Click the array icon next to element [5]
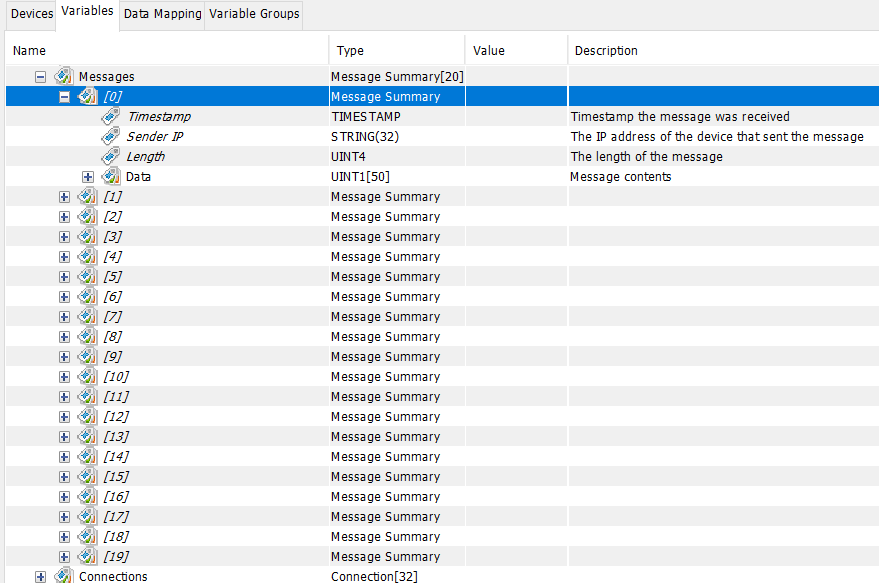 (87, 276)
